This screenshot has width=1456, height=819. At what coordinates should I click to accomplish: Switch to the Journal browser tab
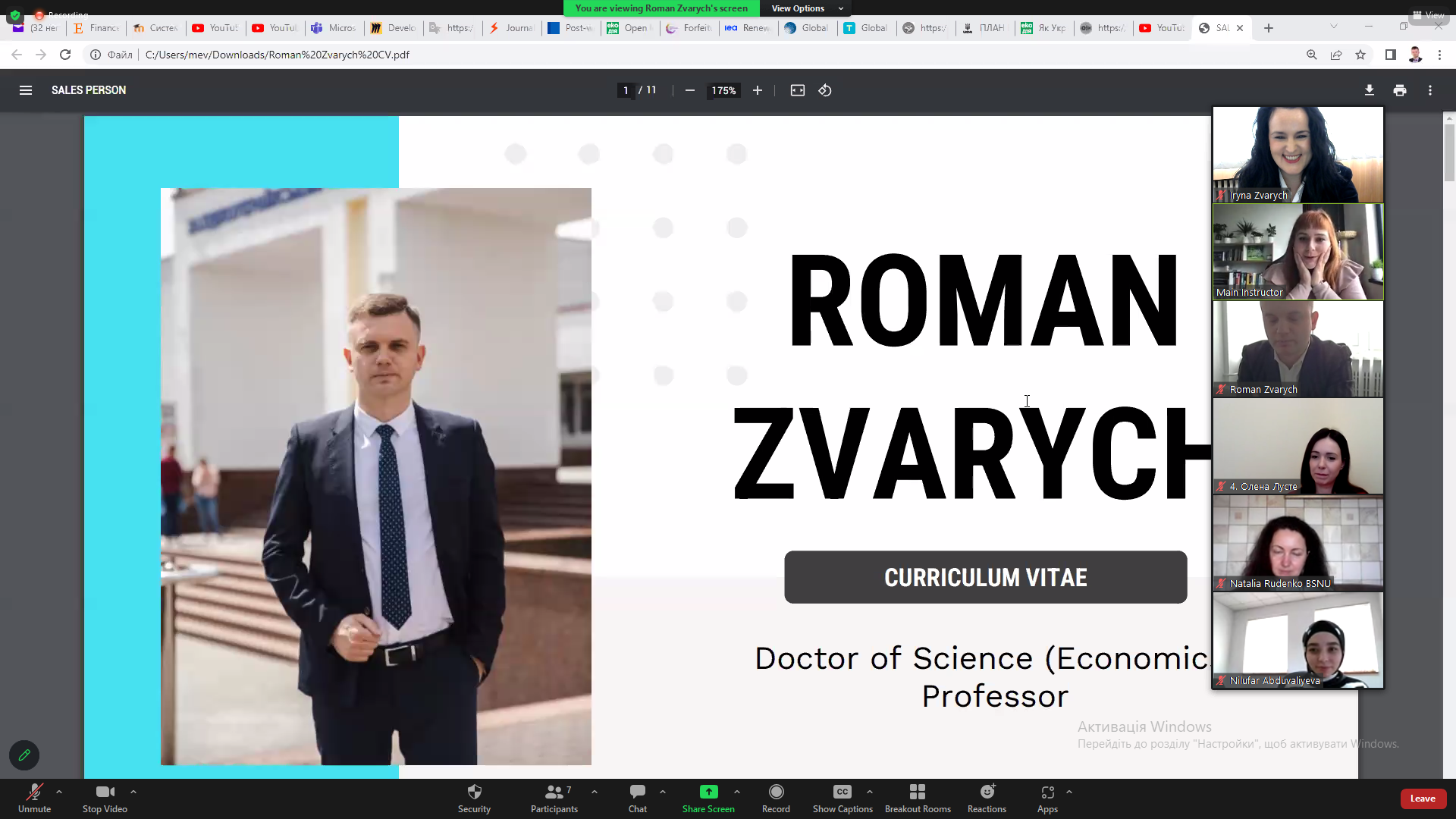(512, 28)
